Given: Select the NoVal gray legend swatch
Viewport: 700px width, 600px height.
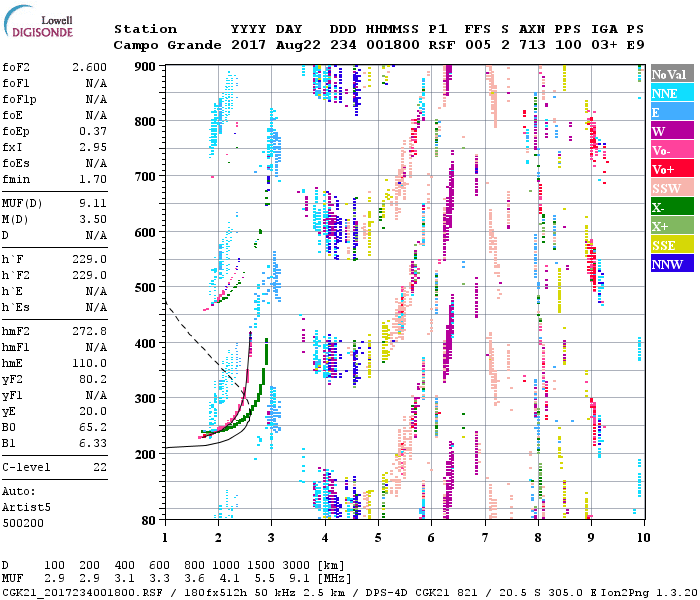Looking at the screenshot, I should (x=669, y=75).
